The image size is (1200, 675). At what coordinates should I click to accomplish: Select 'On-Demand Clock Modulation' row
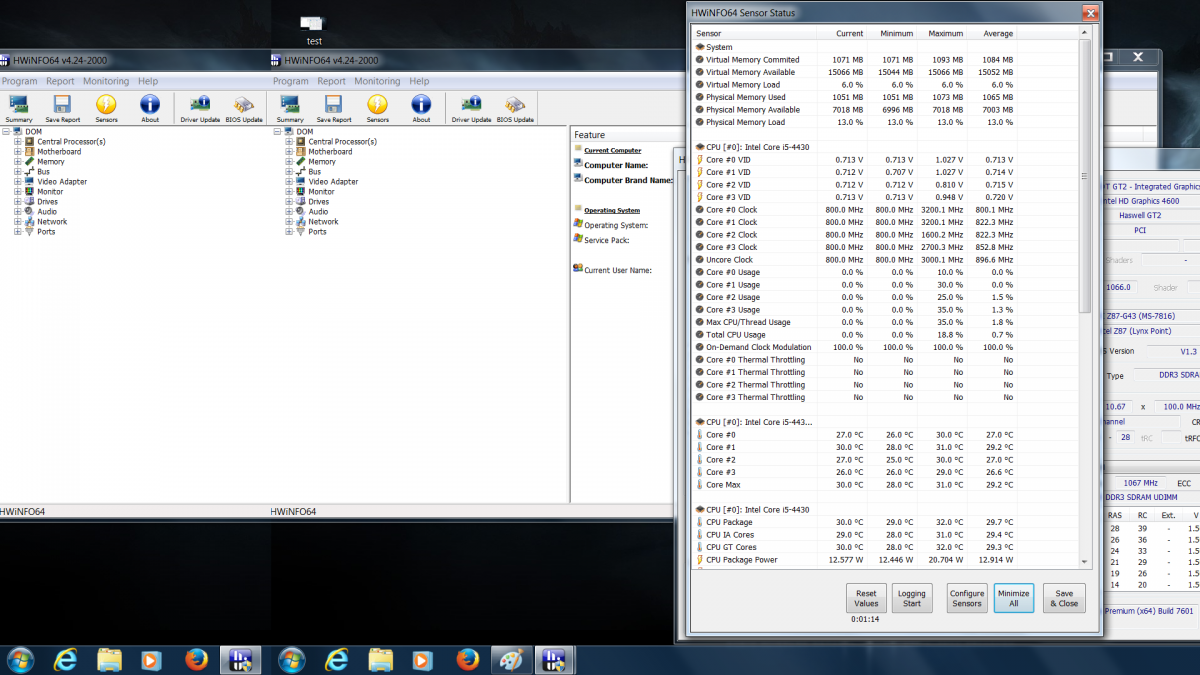[885, 347]
